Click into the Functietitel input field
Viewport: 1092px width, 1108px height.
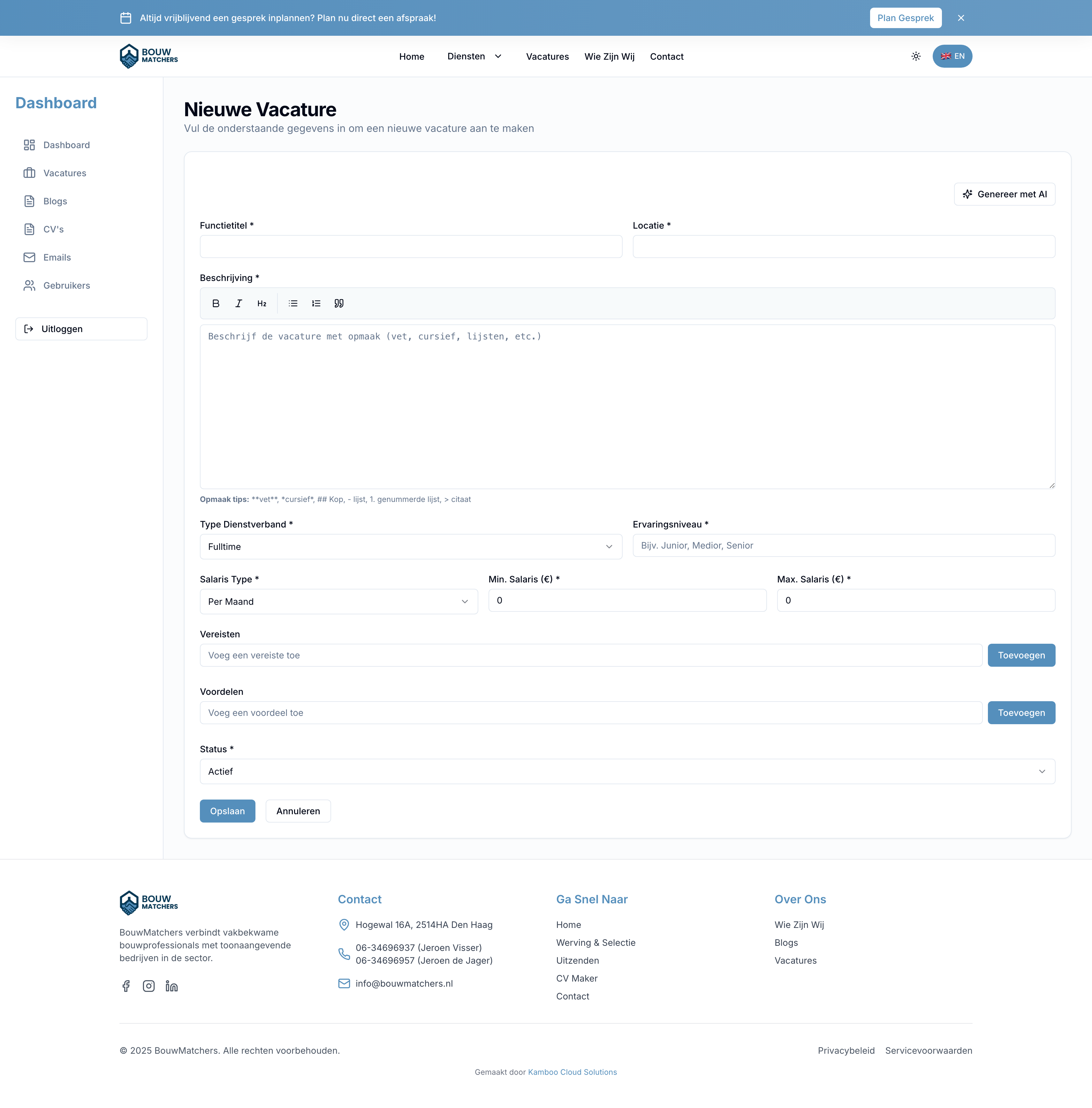point(411,247)
